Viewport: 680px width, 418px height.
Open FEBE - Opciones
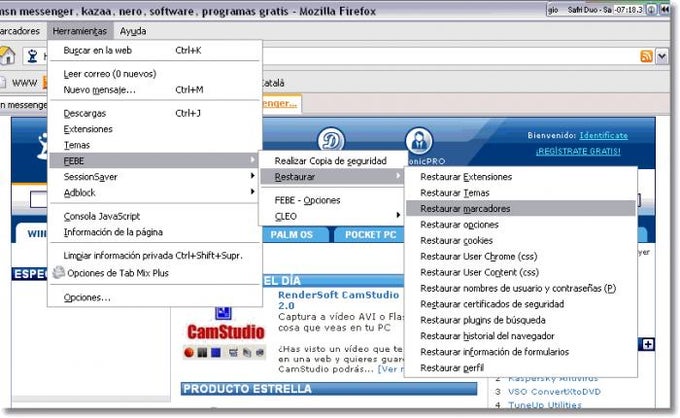[x=332, y=200]
